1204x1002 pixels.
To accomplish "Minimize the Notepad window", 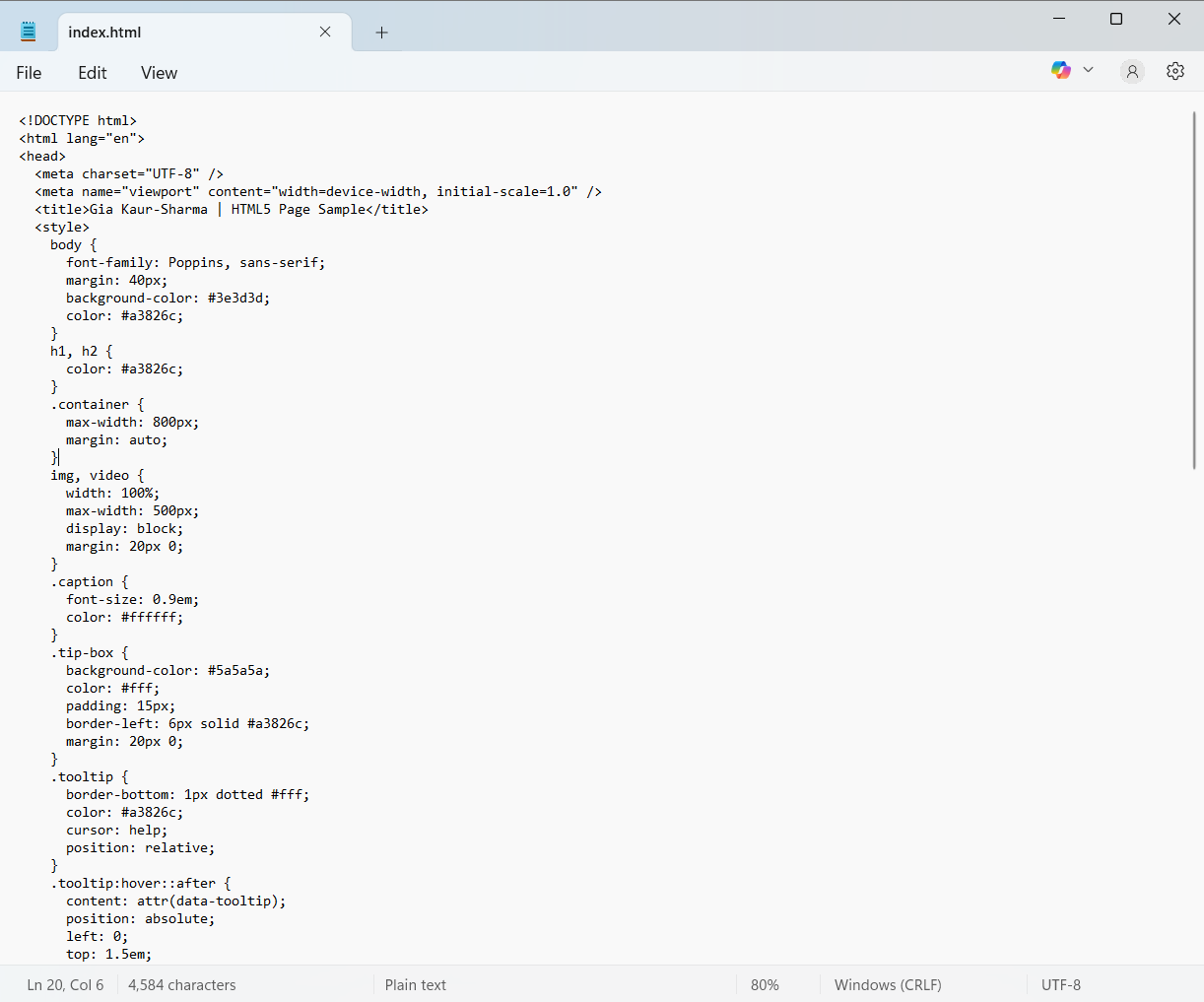I will pyautogui.click(x=1059, y=19).
